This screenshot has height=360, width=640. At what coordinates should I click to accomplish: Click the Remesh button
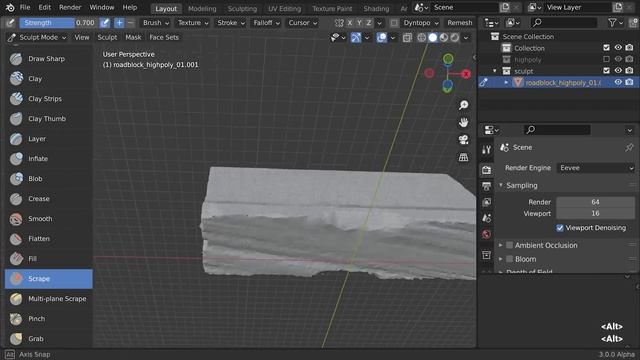pyautogui.click(x=460, y=23)
